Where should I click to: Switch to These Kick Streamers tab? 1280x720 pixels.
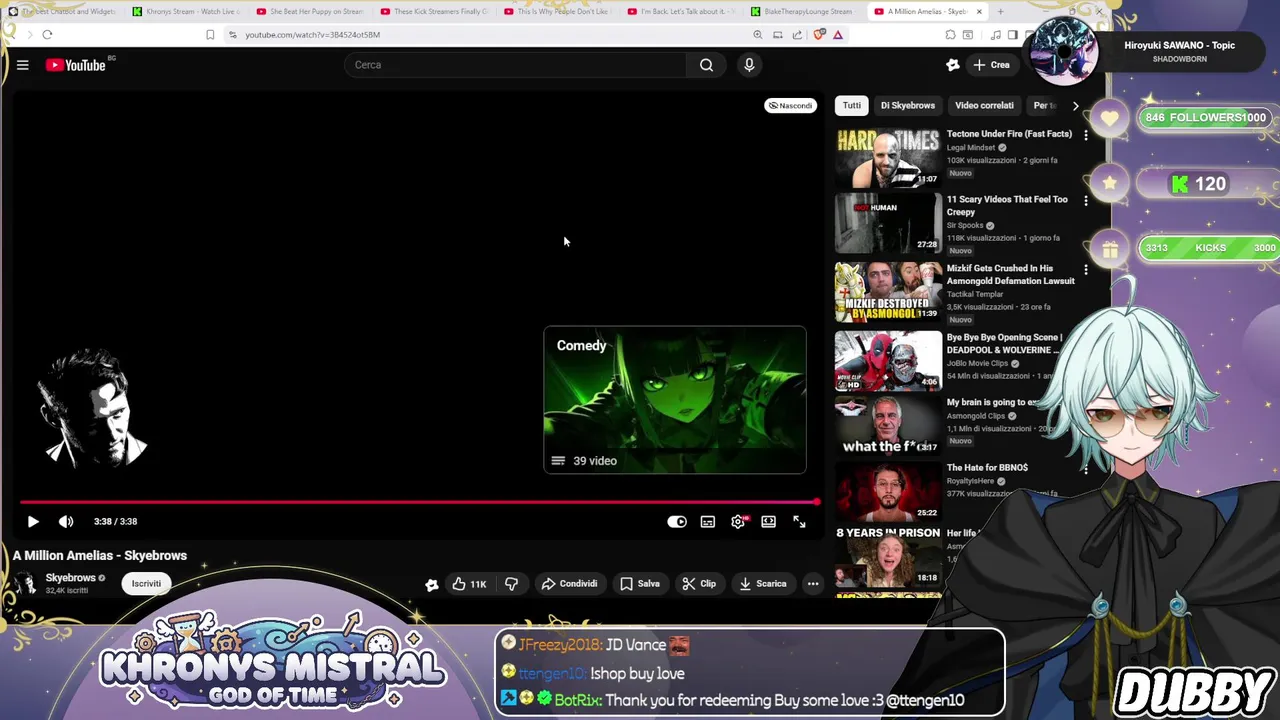(434, 12)
